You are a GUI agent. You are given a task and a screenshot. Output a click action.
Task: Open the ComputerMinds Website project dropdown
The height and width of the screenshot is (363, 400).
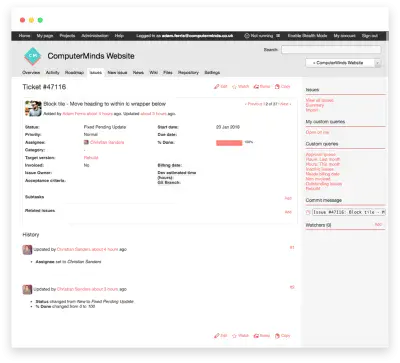343,63
